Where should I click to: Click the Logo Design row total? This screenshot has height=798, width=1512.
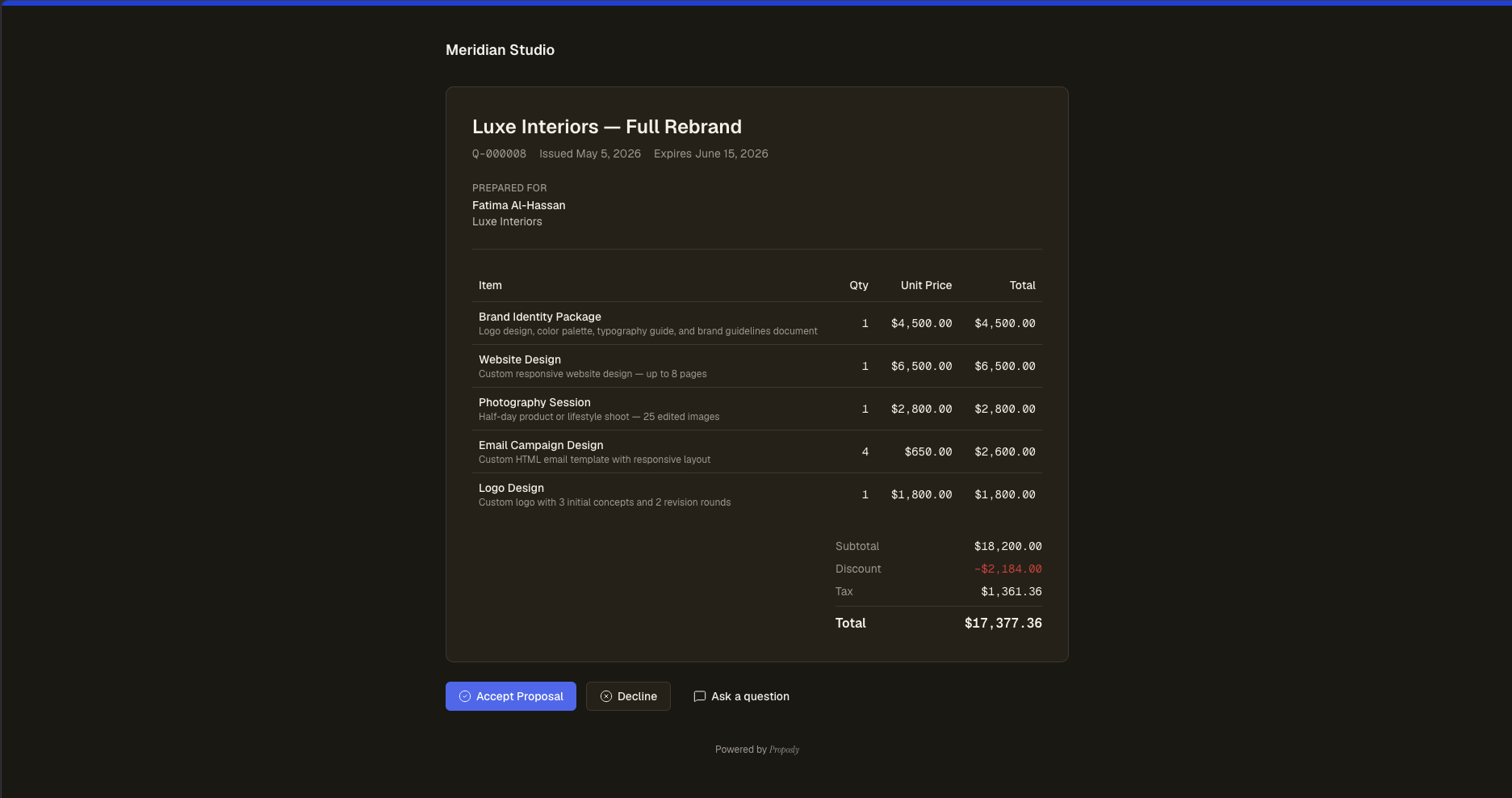pos(1005,494)
